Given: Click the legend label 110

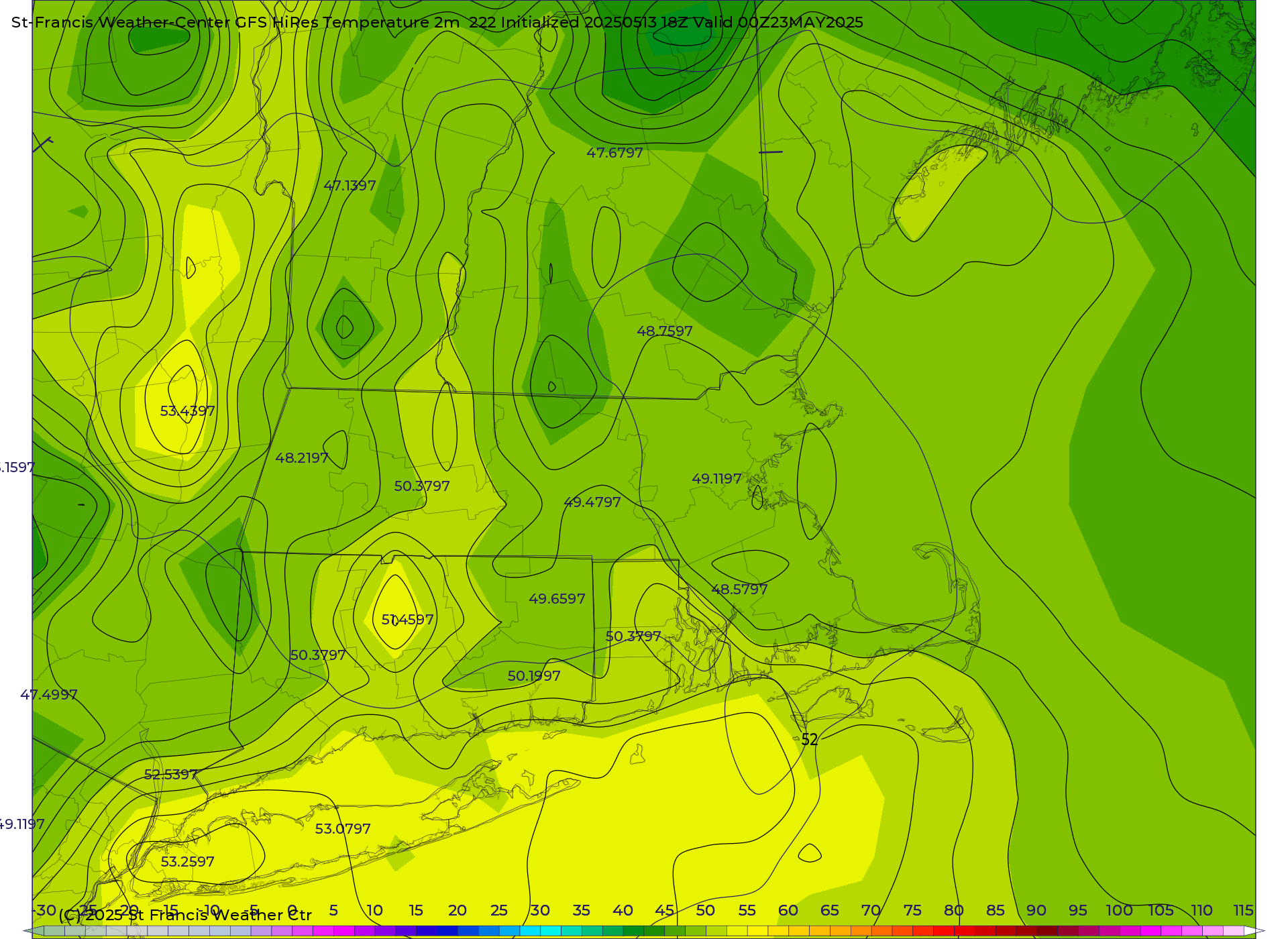Looking at the screenshot, I should point(1201,911).
